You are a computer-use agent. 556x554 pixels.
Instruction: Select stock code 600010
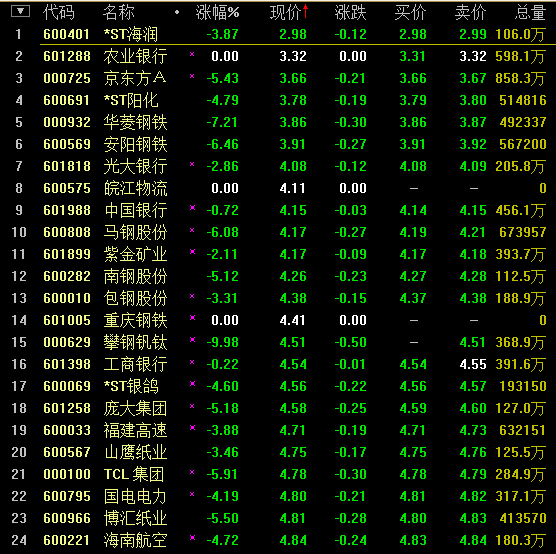67,298
